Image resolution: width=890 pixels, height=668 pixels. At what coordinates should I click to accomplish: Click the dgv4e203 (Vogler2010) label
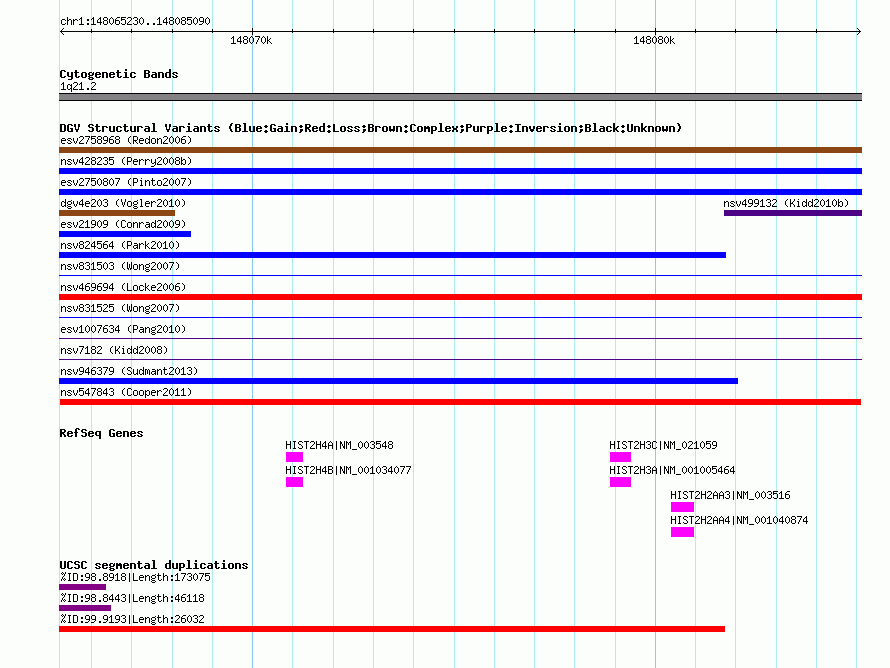tap(123, 203)
